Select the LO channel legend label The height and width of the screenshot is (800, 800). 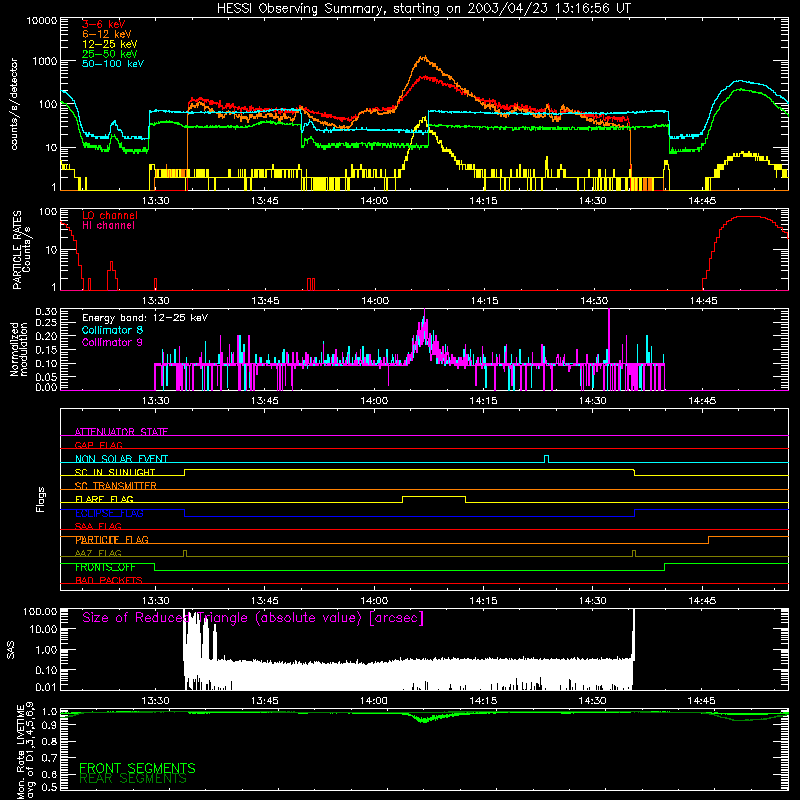point(110,216)
